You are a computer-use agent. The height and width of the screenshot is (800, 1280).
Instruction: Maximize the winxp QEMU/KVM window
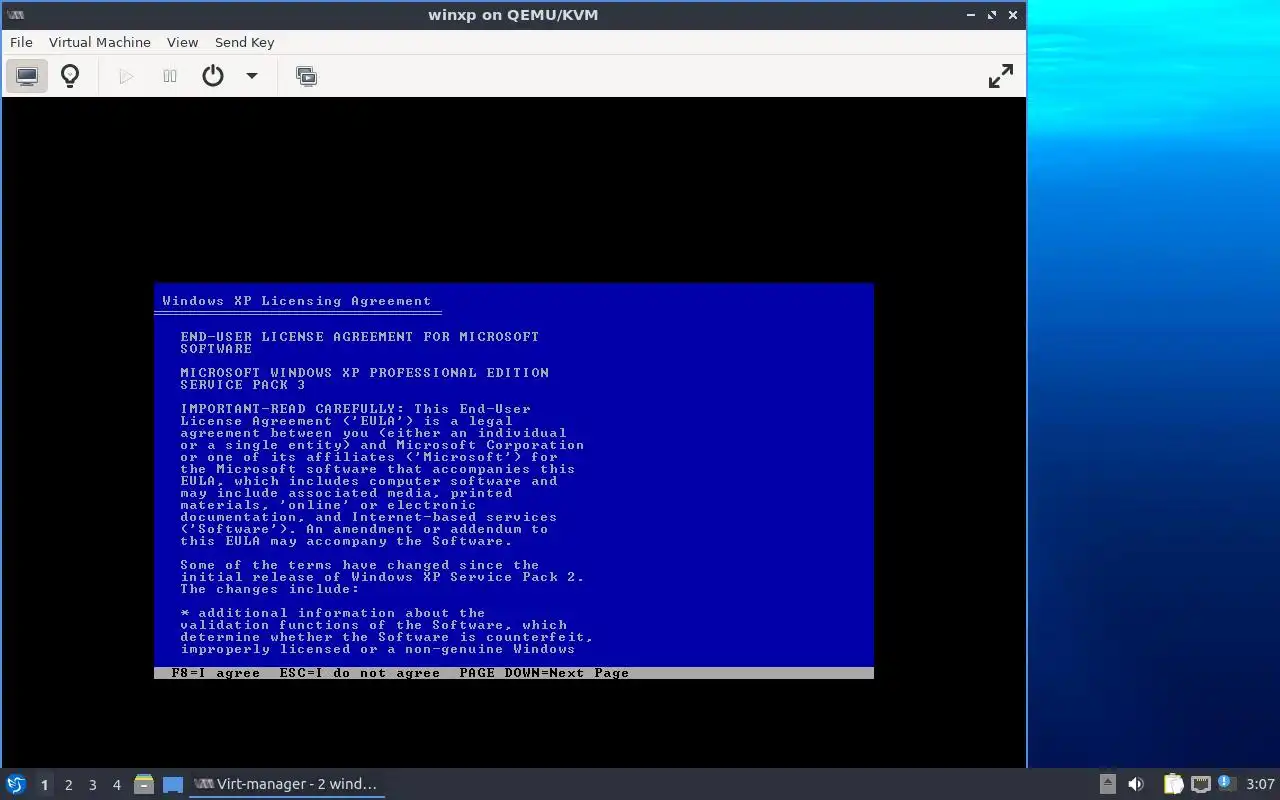(x=992, y=15)
